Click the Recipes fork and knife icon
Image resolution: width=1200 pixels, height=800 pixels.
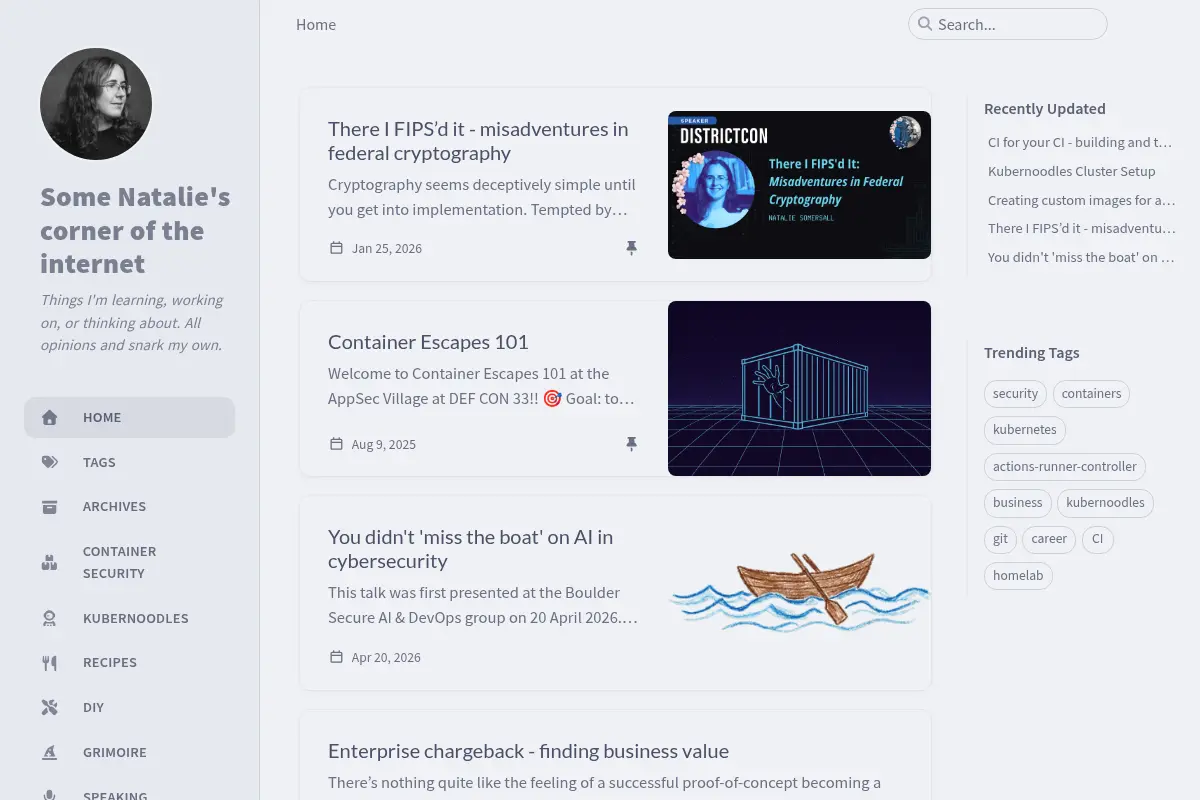(49, 662)
